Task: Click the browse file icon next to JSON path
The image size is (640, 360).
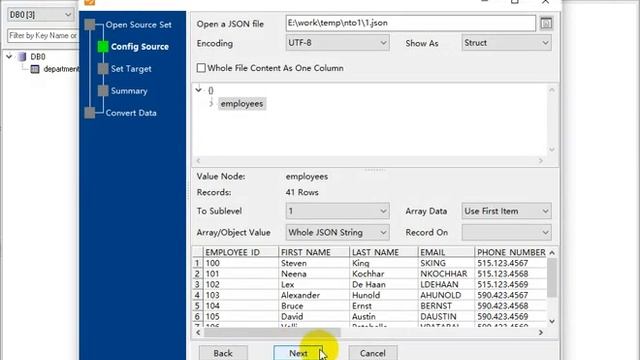Action: 546,23
